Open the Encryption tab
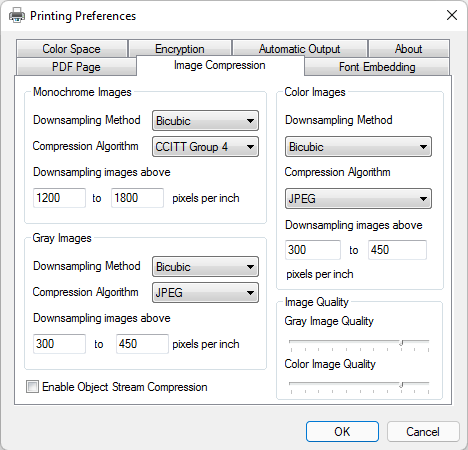 [180, 49]
